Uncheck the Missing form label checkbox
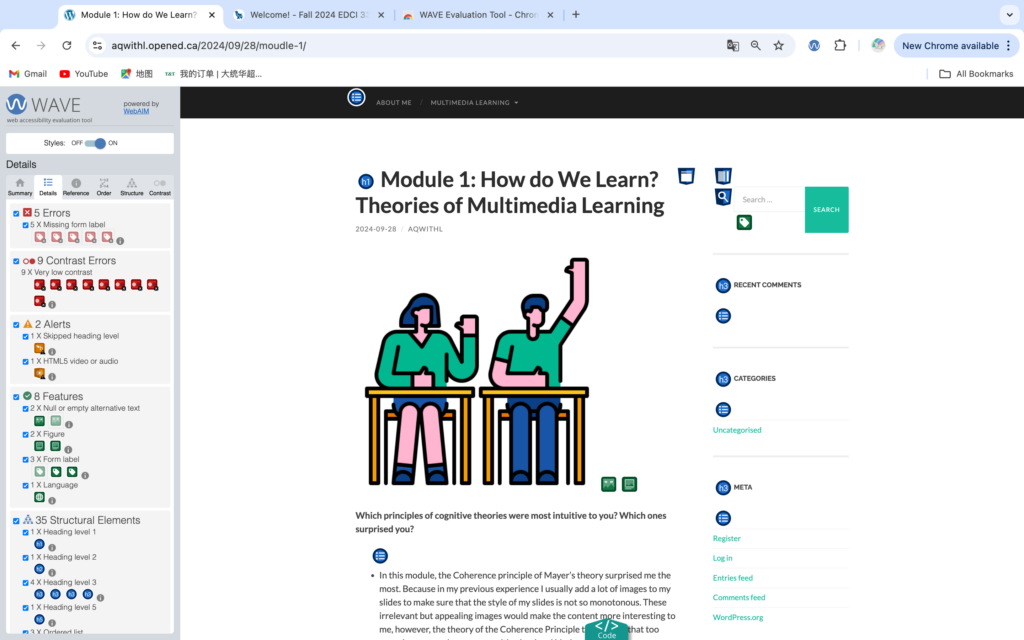Image resolution: width=1024 pixels, height=640 pixels. click(x=25, y=225)
